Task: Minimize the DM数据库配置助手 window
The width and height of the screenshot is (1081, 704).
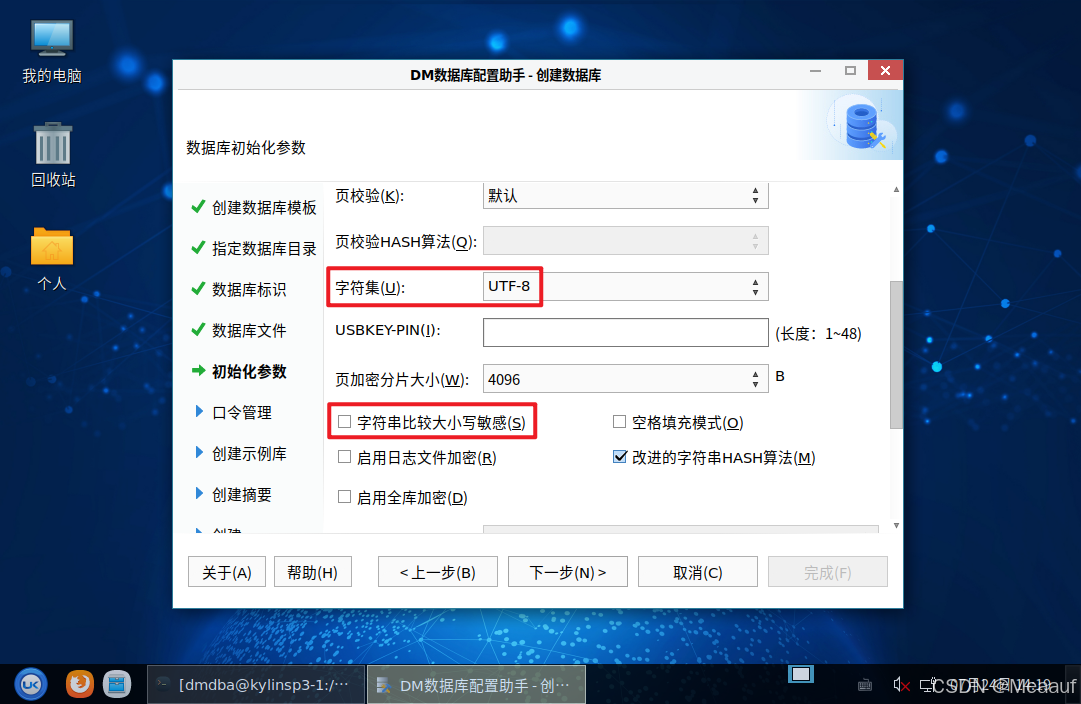Action: point(816,70)
